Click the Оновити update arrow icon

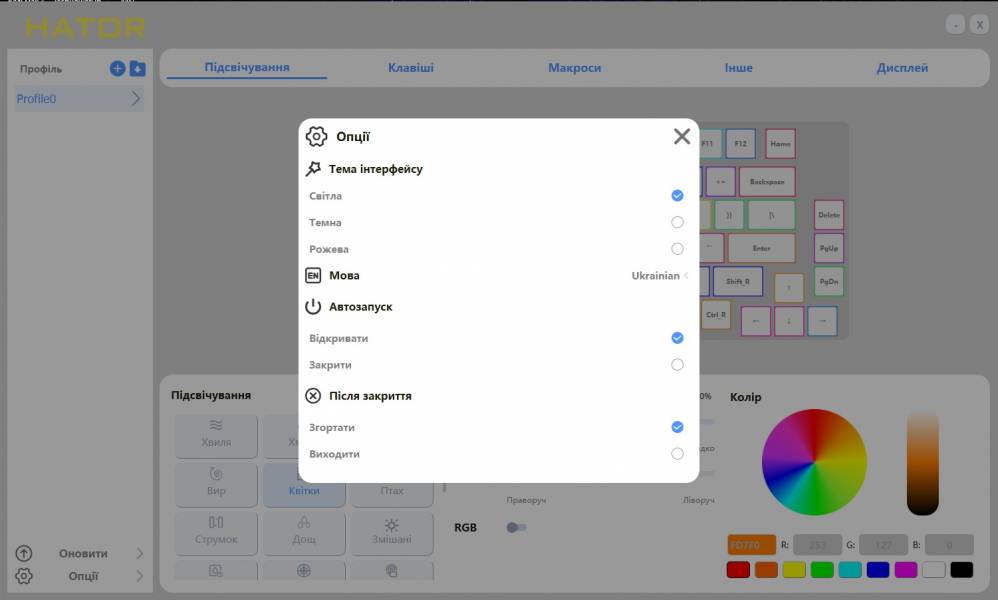pos(24,553)
